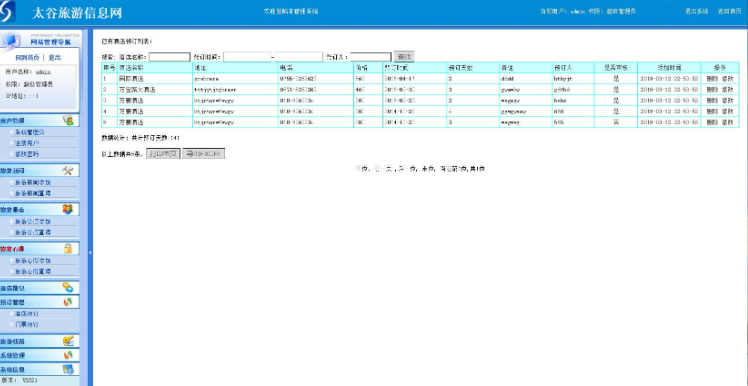Click the 是否审核 column header
The height and width of the screenshot is (386, 748).
click(615, 68)
